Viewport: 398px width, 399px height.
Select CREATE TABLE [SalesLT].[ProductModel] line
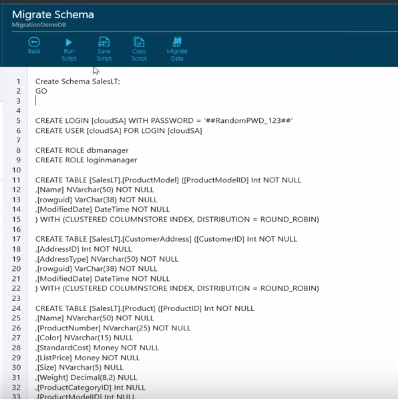(168, 180)
